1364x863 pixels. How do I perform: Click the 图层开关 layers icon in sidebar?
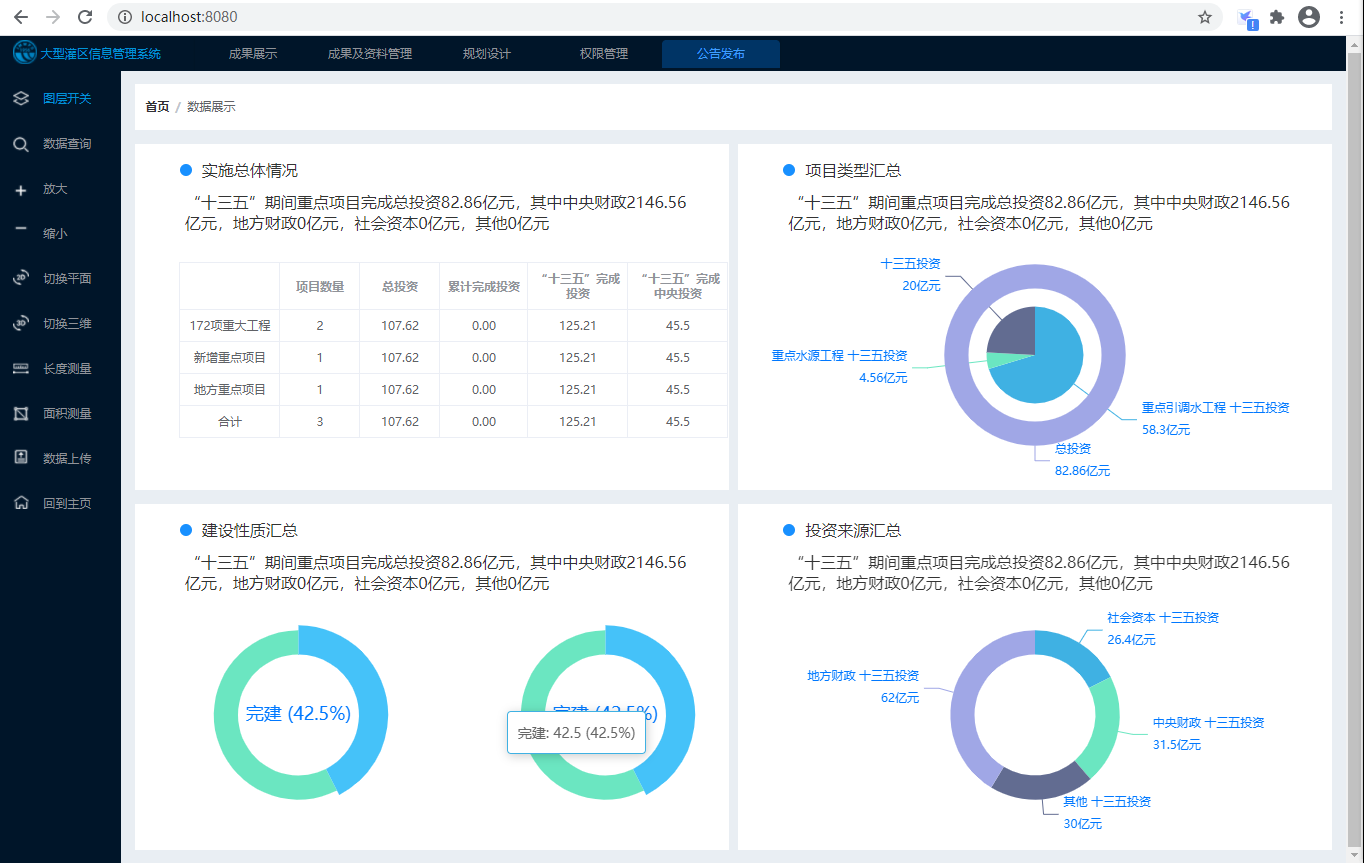click(21, 99)
